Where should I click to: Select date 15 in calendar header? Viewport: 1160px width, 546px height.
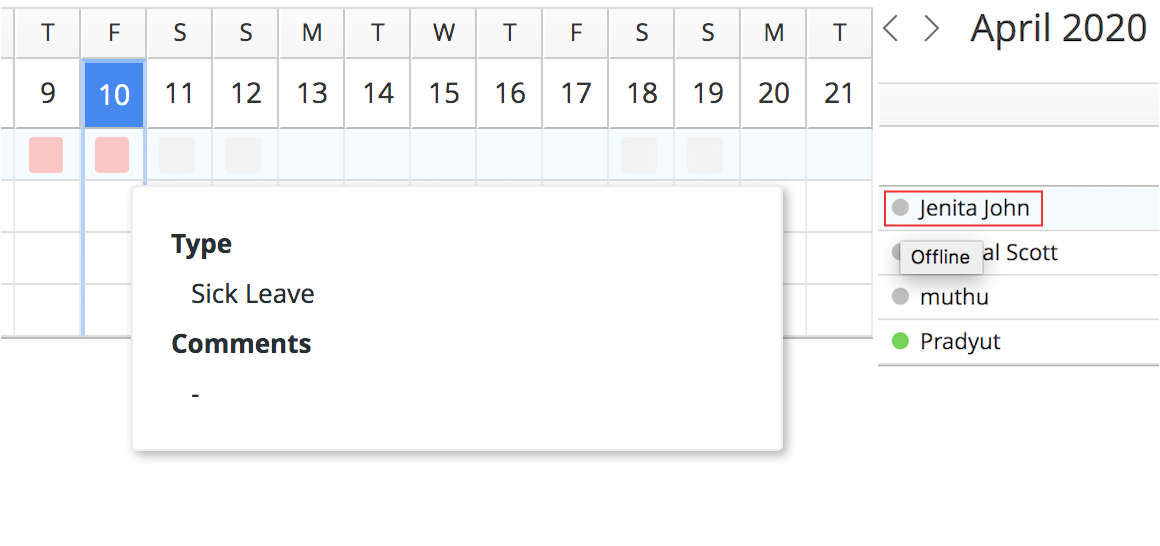(x=444, y=94)
